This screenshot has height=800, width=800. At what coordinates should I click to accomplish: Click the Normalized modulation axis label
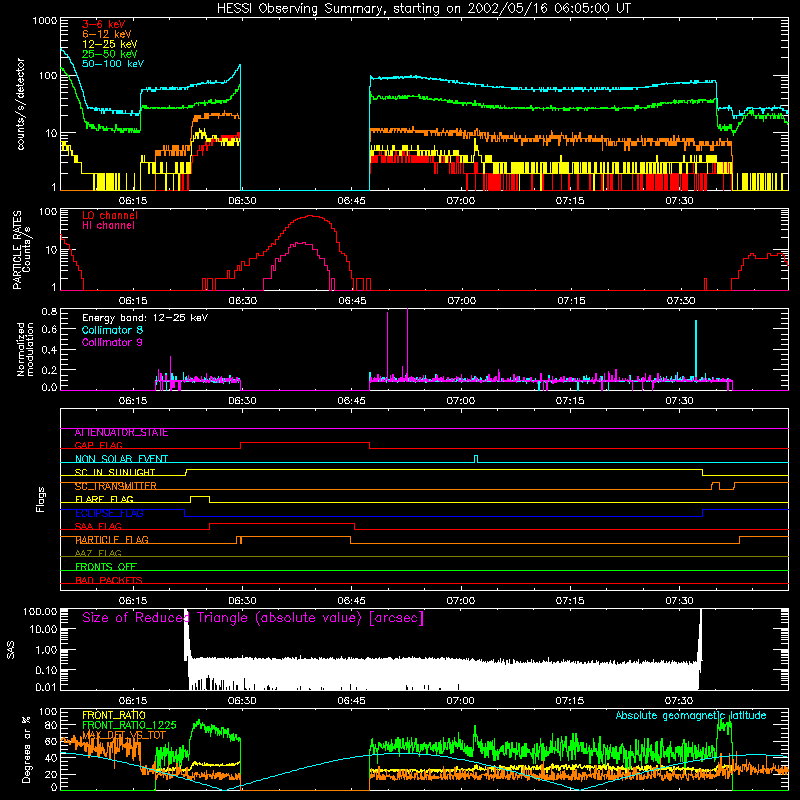(x=25, y=349)
